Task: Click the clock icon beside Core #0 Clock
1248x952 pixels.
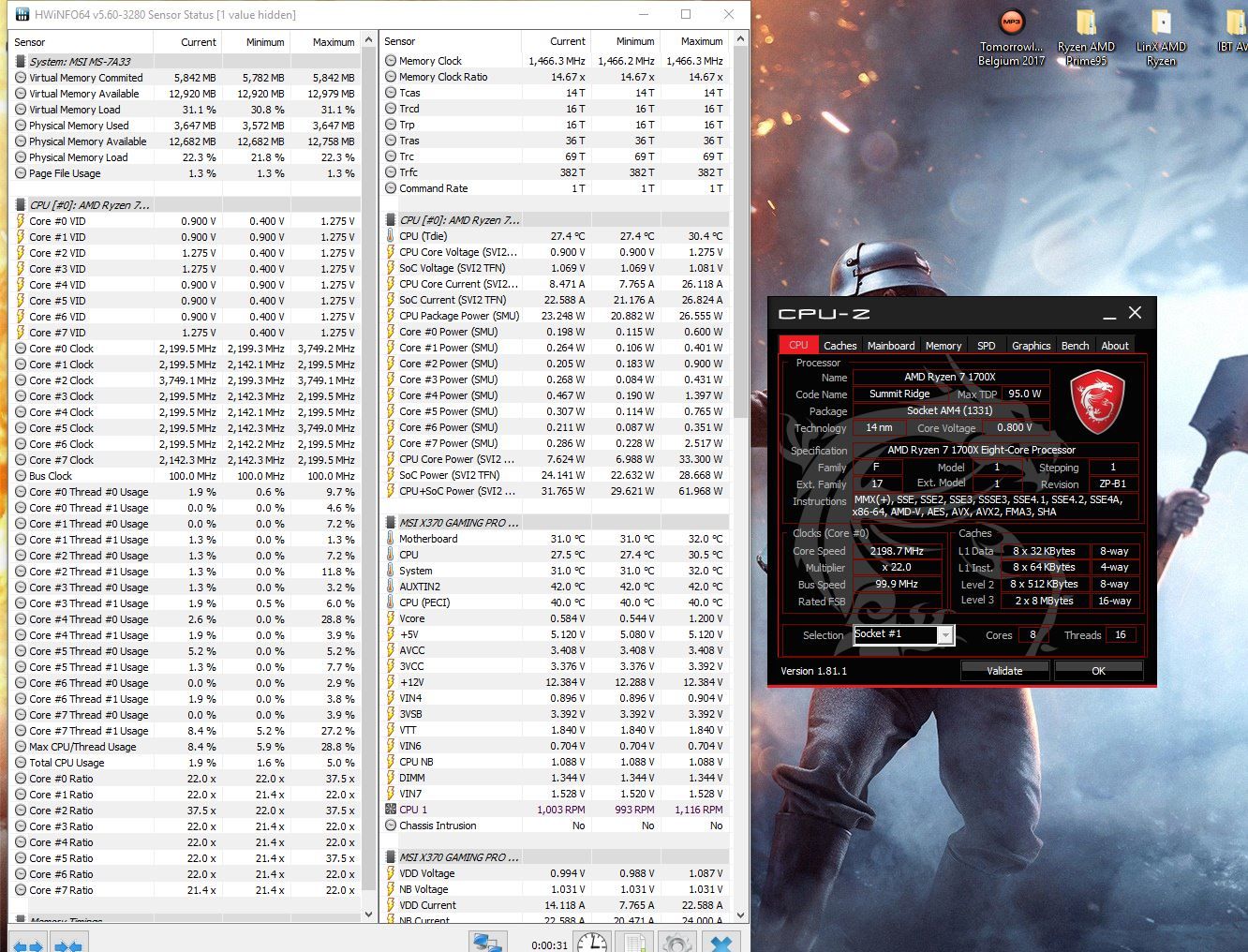Action: click(21, 349)
